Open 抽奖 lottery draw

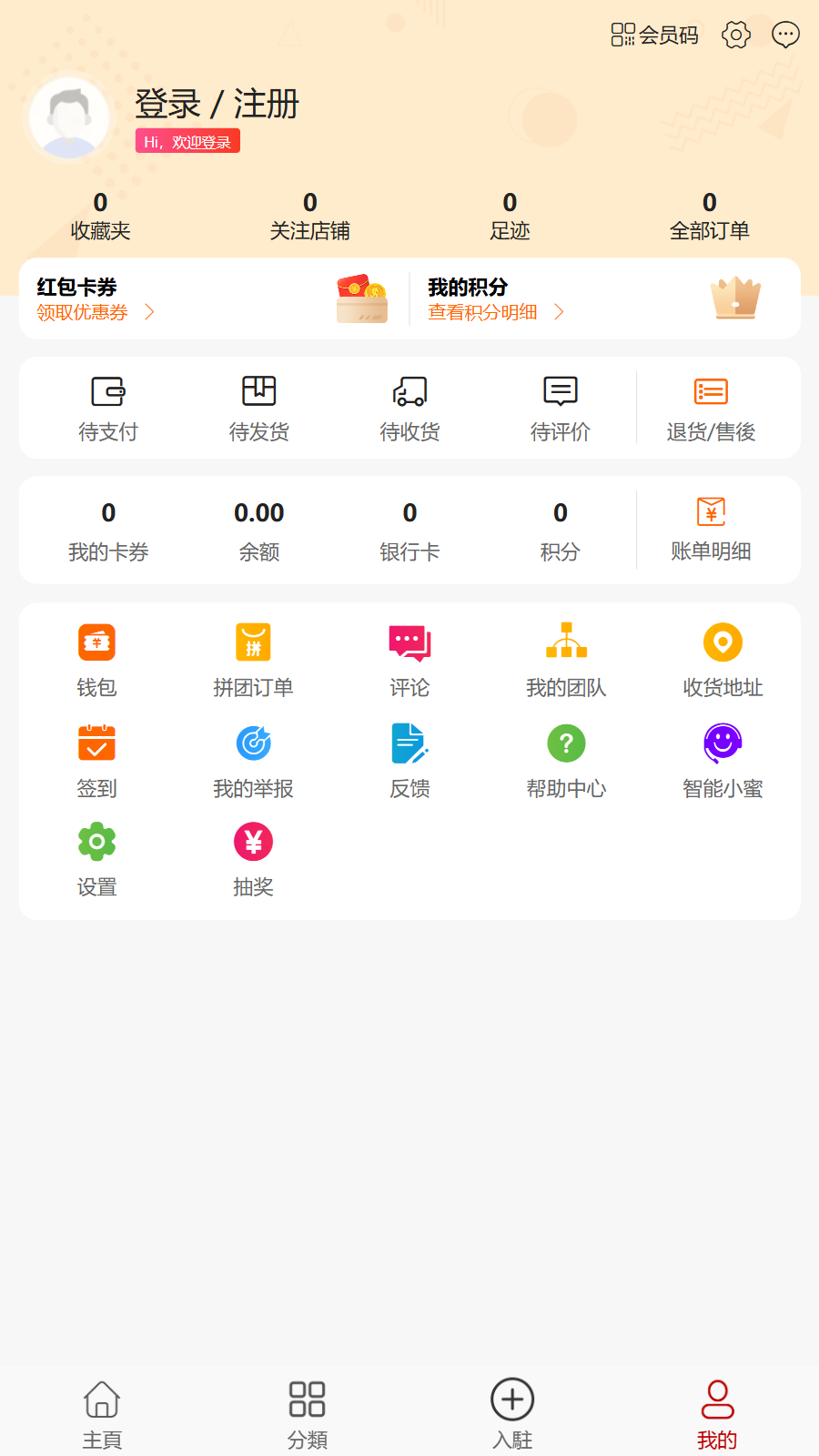tap(253, 860)
